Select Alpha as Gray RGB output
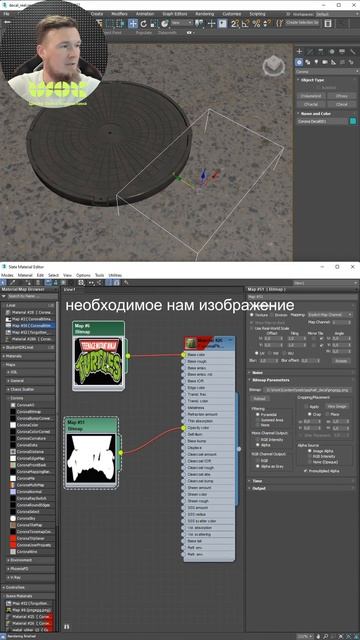Screen dimensions: 360x640 (258, 466)
